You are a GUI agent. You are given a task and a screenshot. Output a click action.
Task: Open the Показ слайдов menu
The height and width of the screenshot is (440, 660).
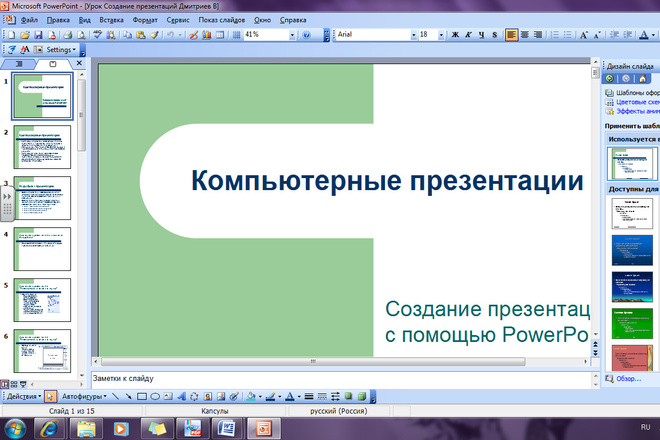tap(221, 20)
